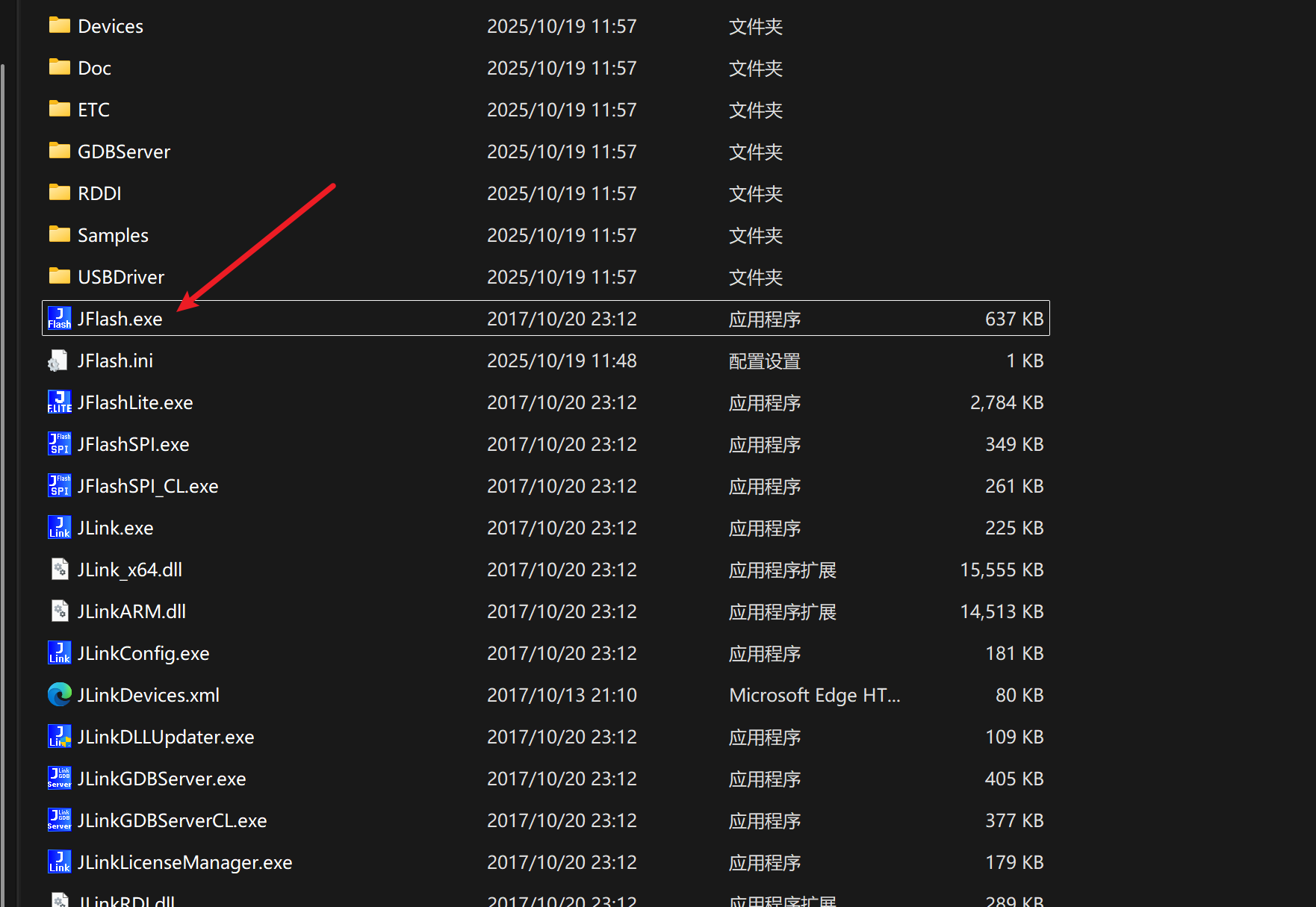
Task: Click the JLinkGDBServerCL.exe file name
Action: [x=172, y=820]
